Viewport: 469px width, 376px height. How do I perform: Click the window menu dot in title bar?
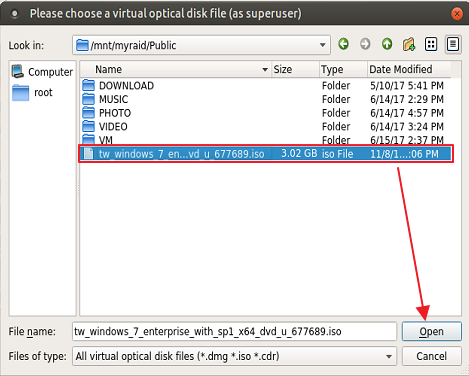[x=15, y=14]
